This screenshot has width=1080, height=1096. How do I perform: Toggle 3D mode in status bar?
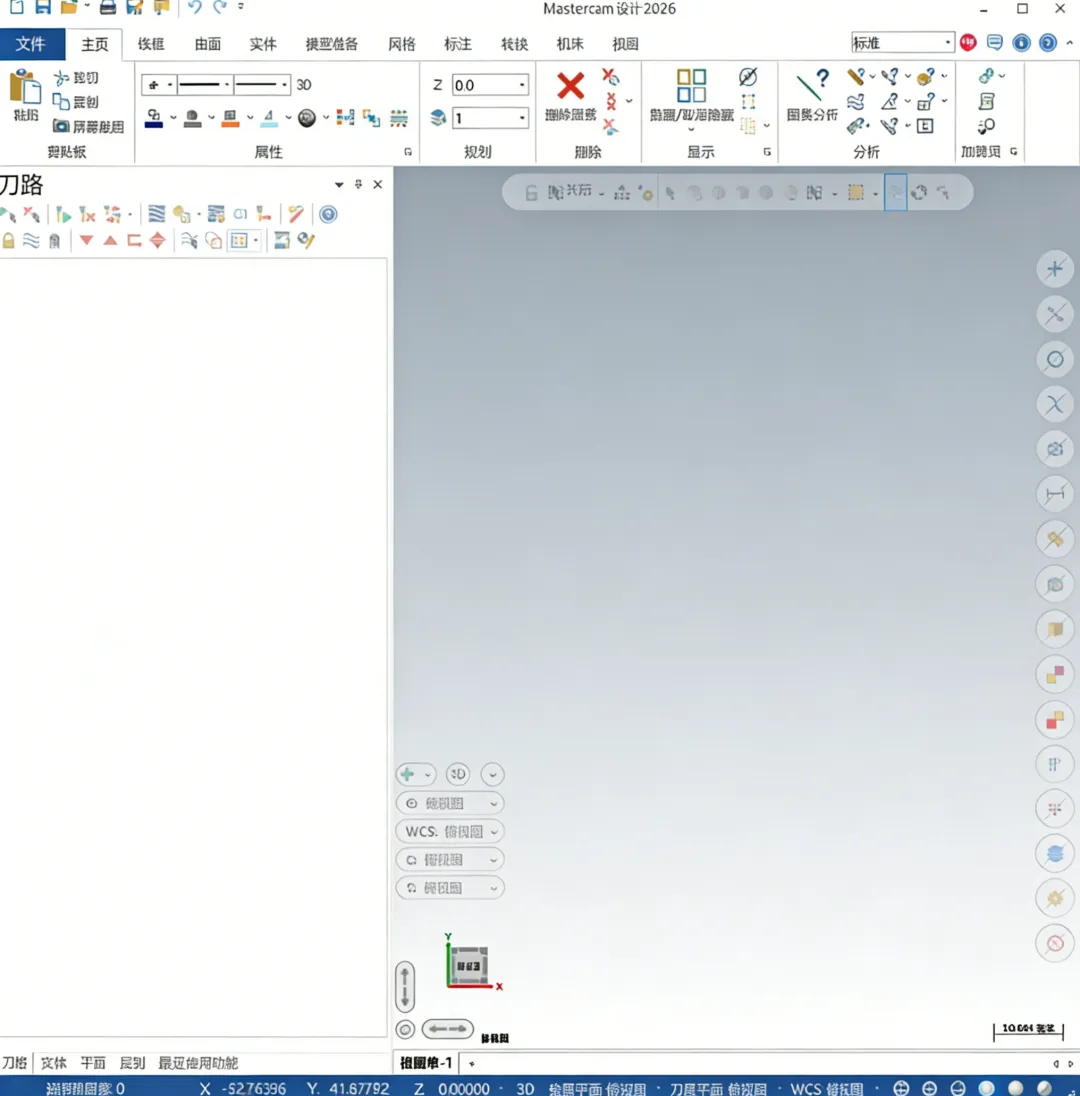click(x=525, y=1088)
